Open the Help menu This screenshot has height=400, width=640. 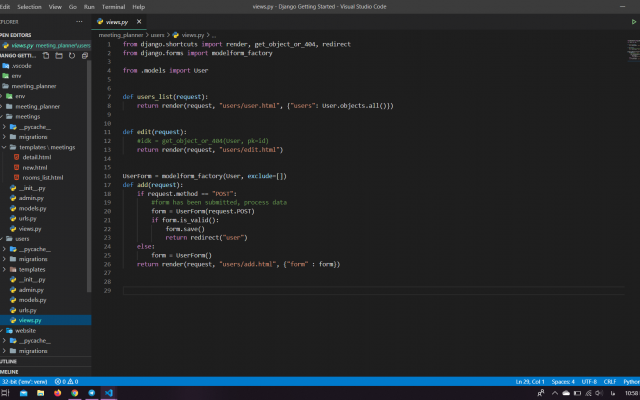pyautogui.click(x=139, y=7)
